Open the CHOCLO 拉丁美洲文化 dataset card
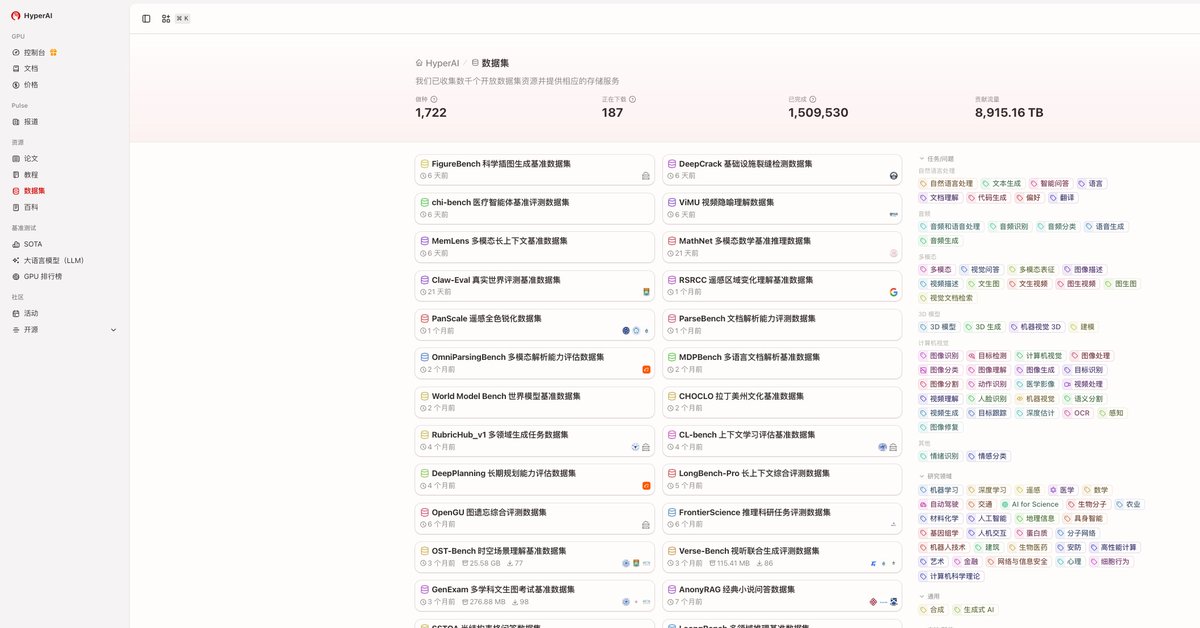The height and width of the screenshot is (628, 1200). (x=782, y=402)
